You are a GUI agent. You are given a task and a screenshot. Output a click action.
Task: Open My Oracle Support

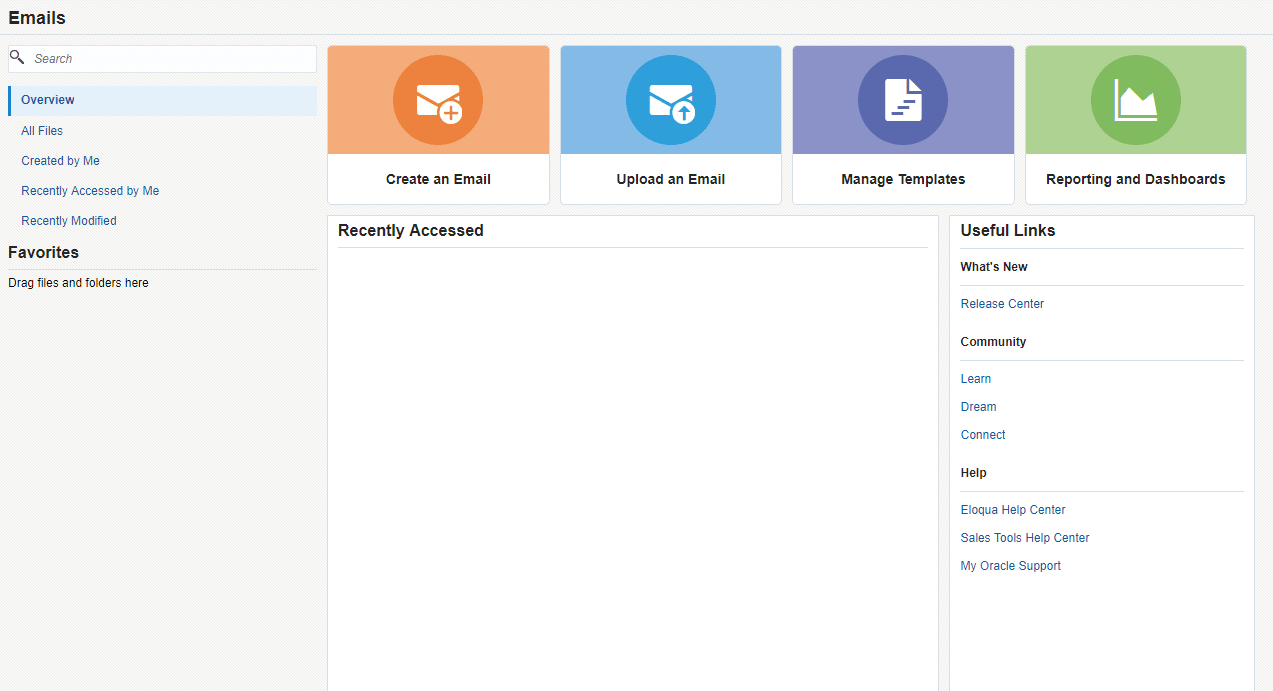pos(1010,565)
